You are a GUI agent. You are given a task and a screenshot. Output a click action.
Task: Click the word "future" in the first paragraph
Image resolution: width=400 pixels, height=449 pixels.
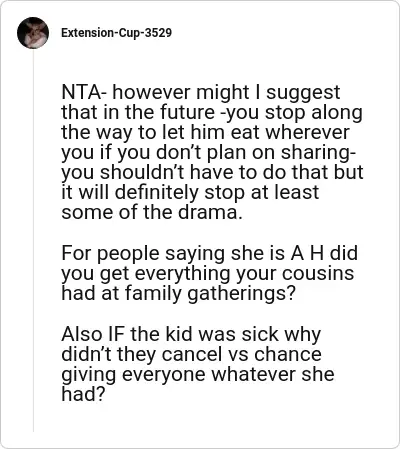(188, 112)
